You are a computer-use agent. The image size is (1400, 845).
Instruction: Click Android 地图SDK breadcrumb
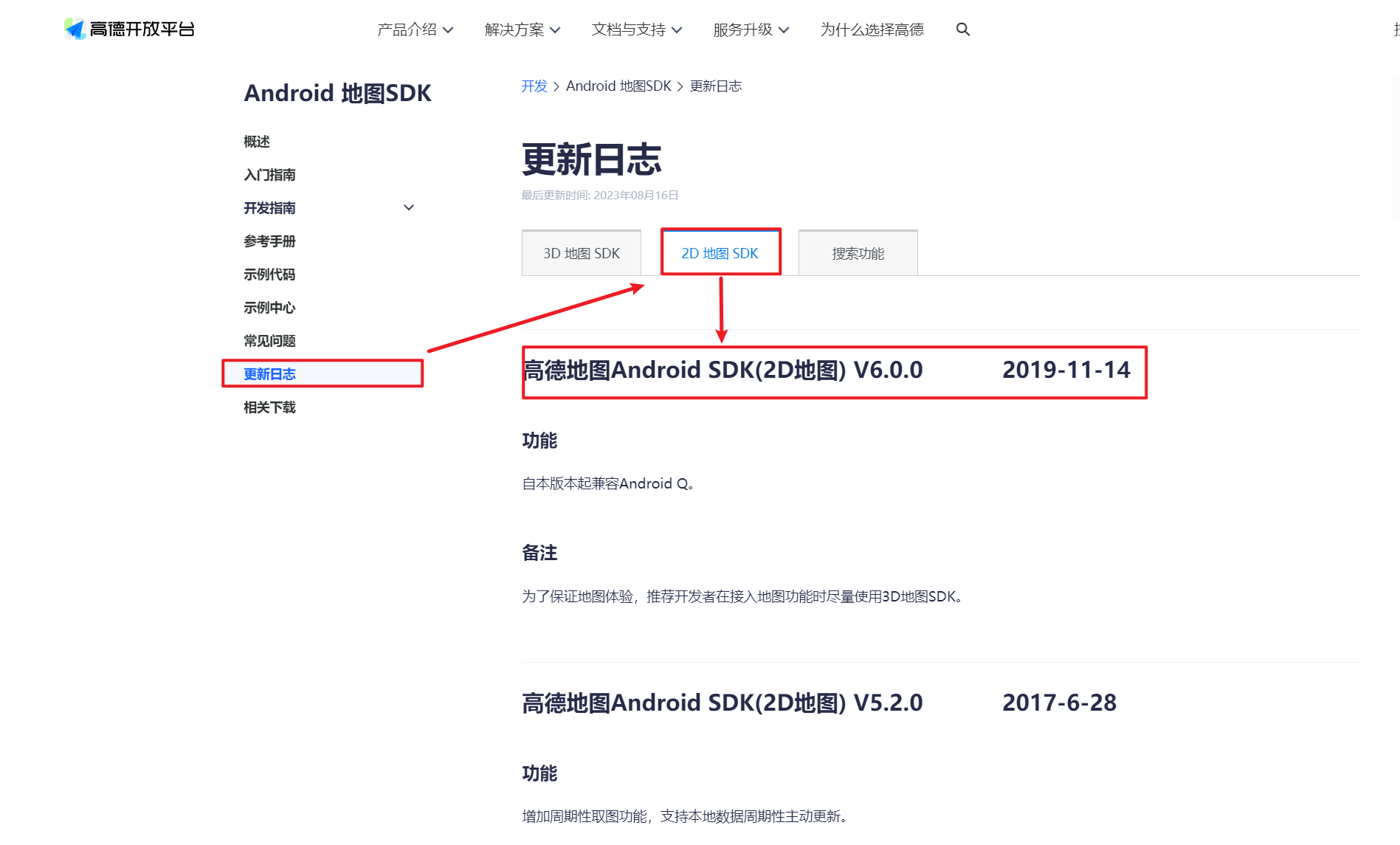click(x=618, y=86)
